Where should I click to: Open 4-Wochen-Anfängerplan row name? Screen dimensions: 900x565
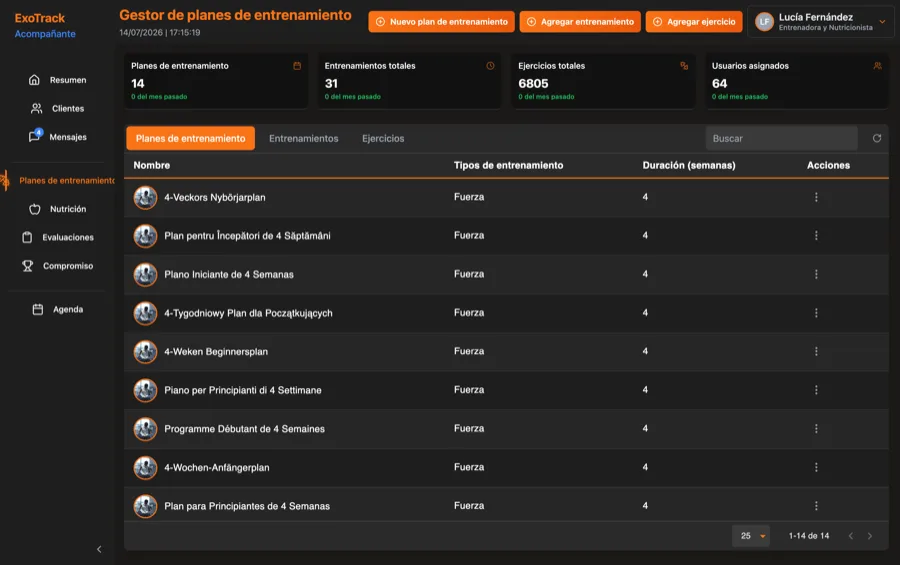[x=217, y=467]
